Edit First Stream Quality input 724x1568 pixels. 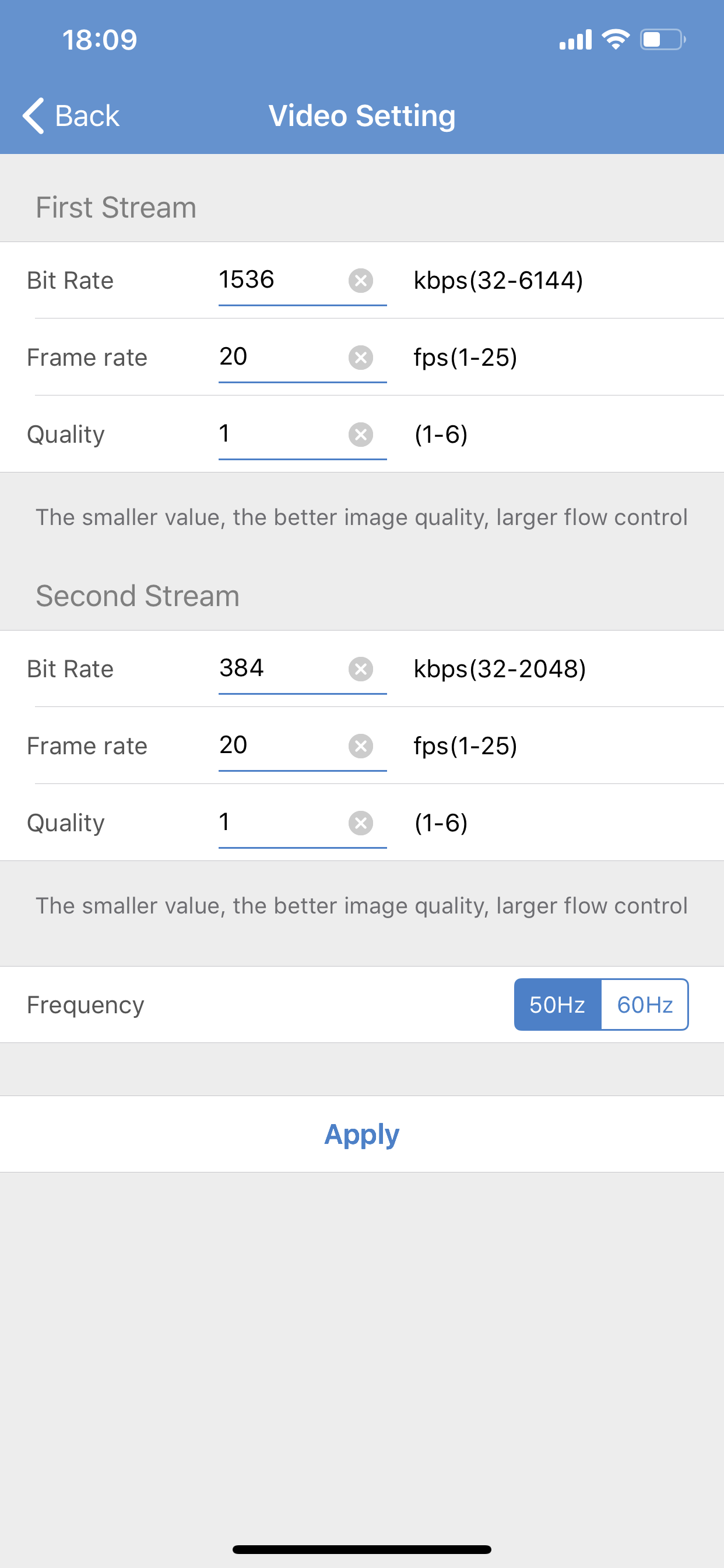282,434
